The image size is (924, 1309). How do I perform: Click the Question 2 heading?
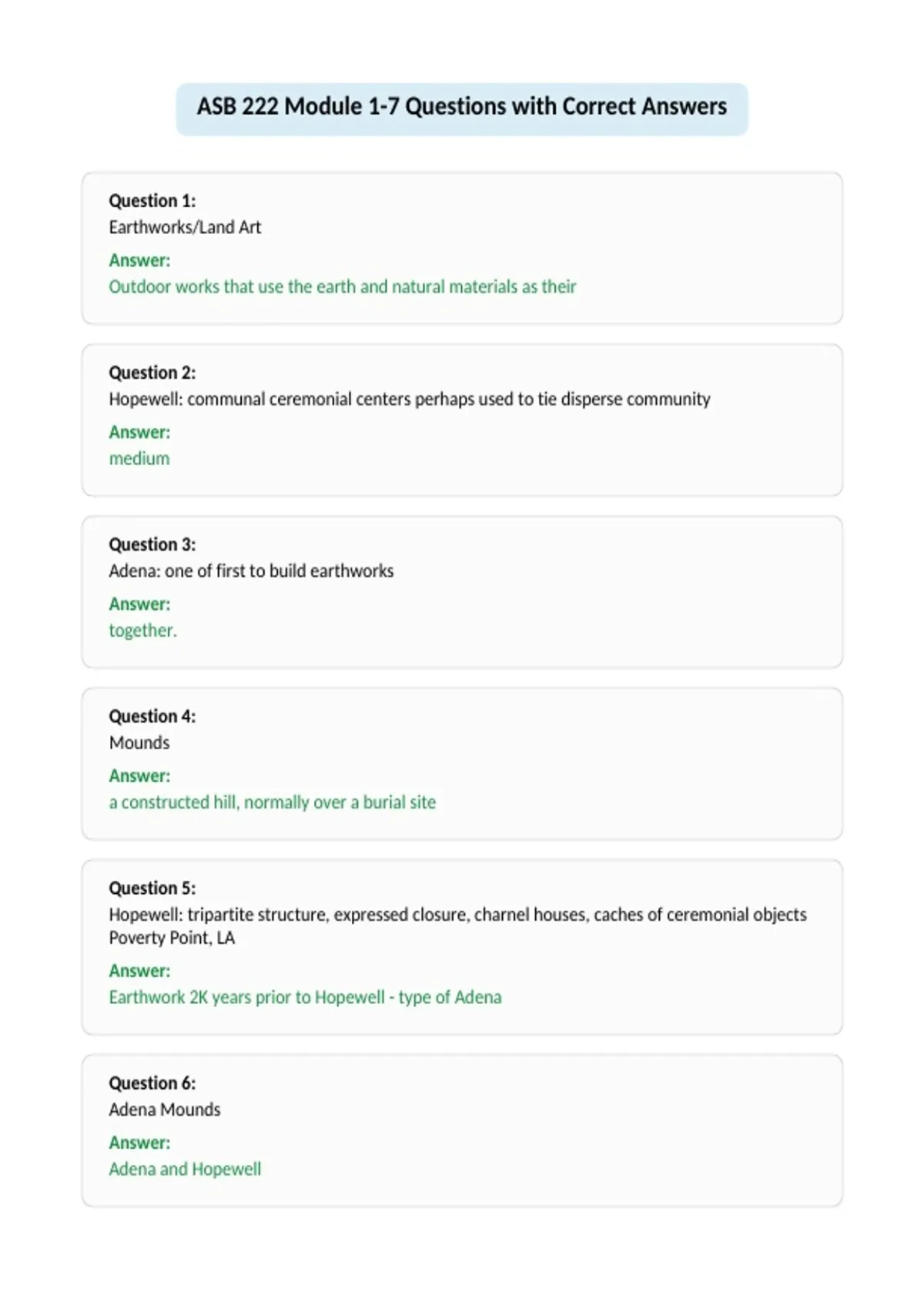point(152,373)
